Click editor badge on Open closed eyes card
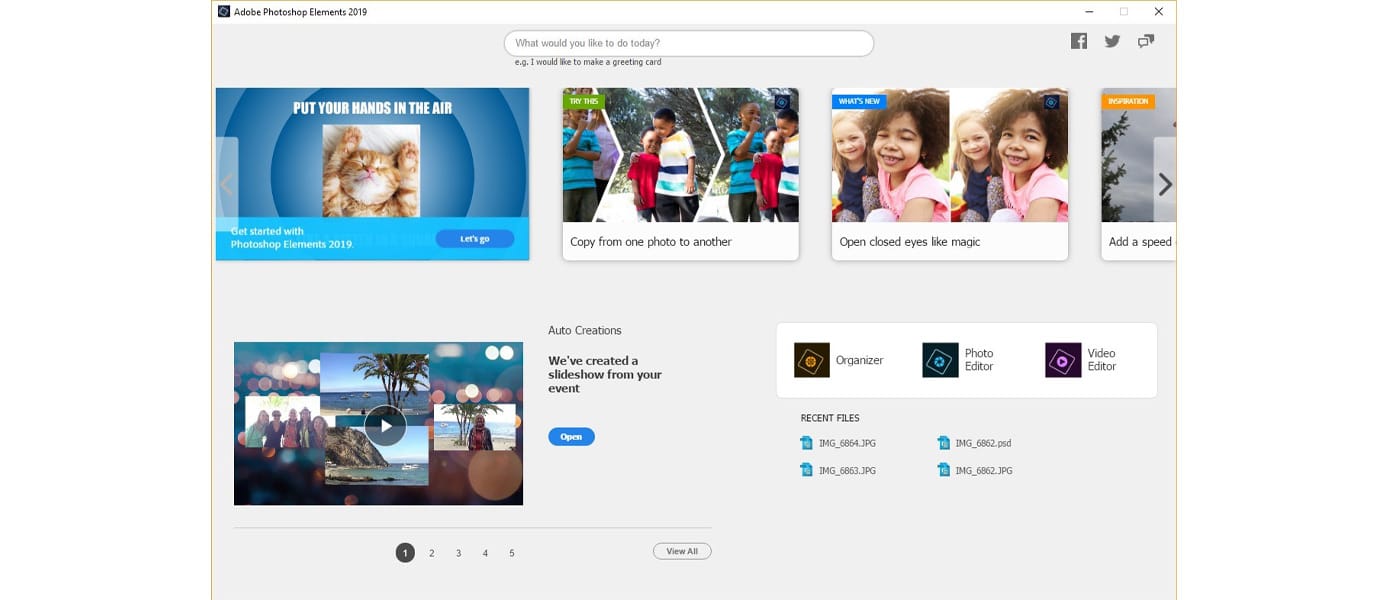 1051,102
